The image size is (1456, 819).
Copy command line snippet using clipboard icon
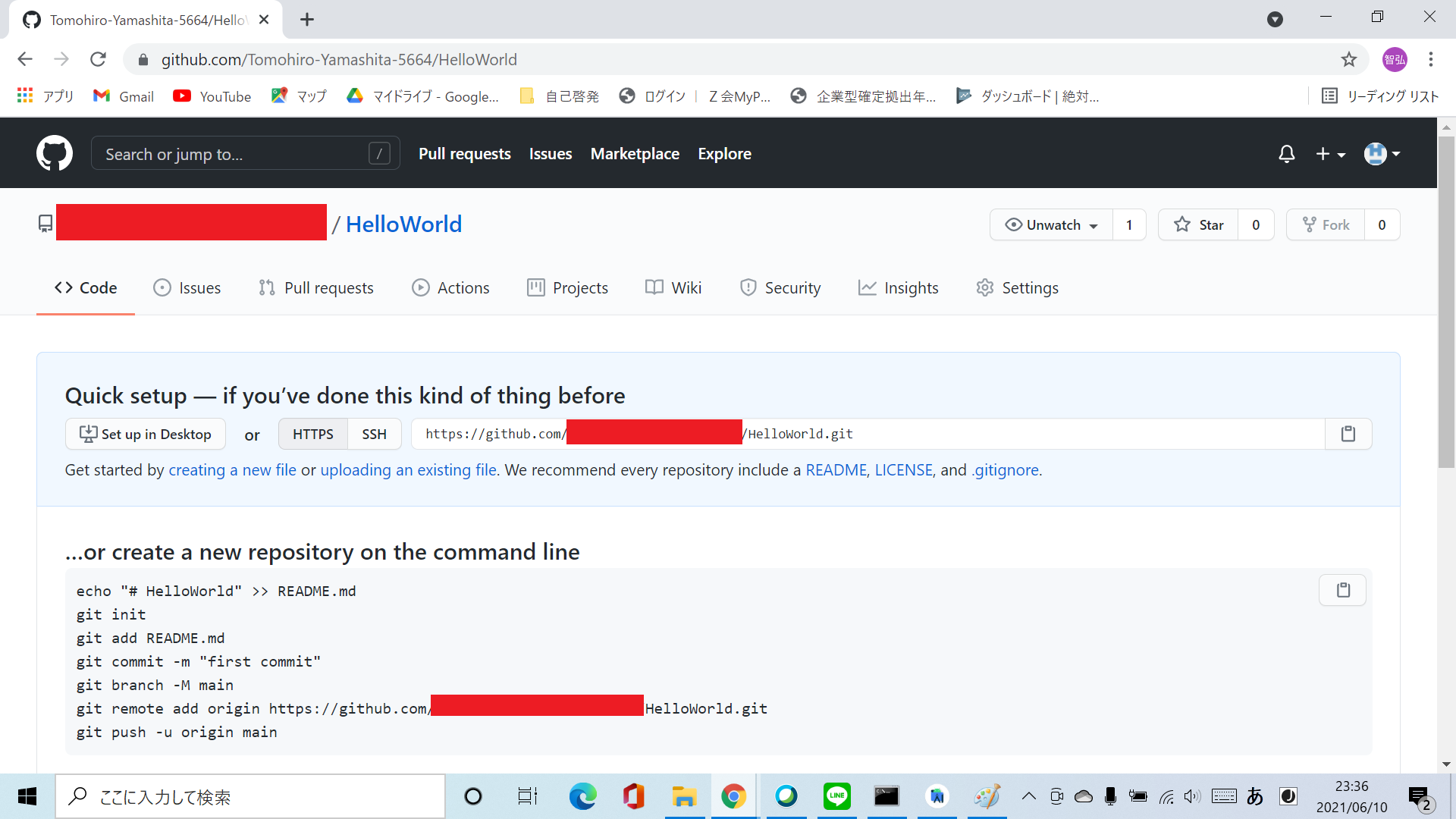1342,590
